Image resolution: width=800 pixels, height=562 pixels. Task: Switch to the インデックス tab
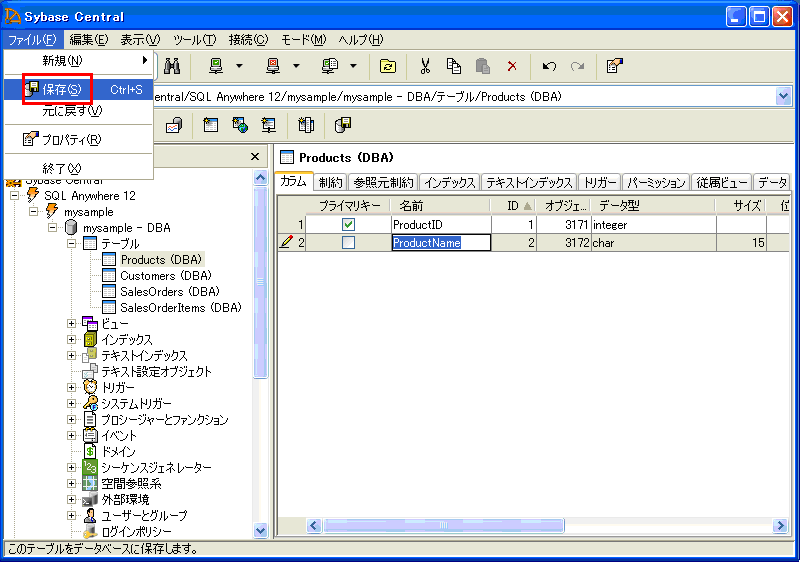[x=449, y=183]
